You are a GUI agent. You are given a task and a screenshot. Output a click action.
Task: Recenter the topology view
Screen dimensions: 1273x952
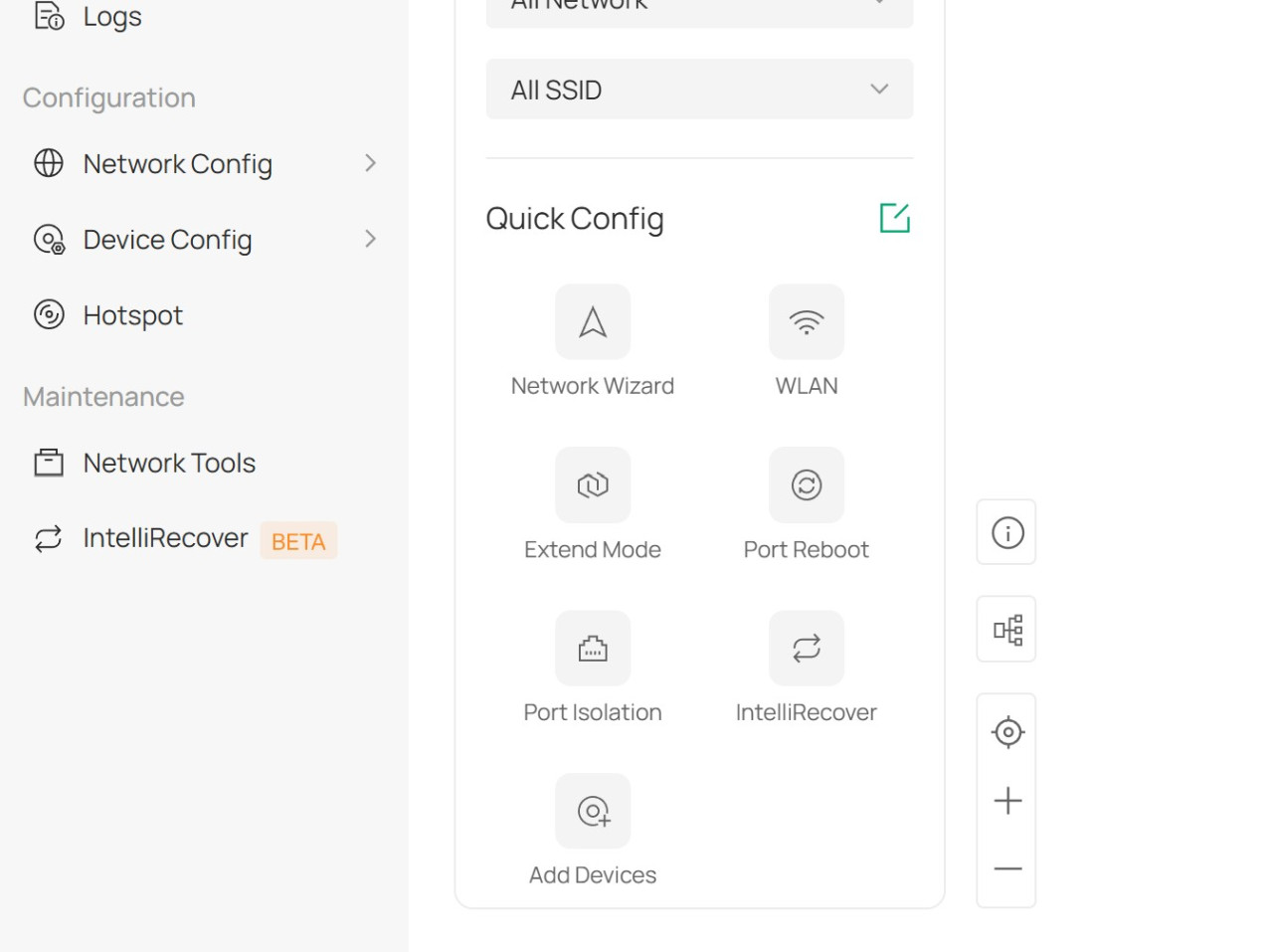[x=1006, y=732]
